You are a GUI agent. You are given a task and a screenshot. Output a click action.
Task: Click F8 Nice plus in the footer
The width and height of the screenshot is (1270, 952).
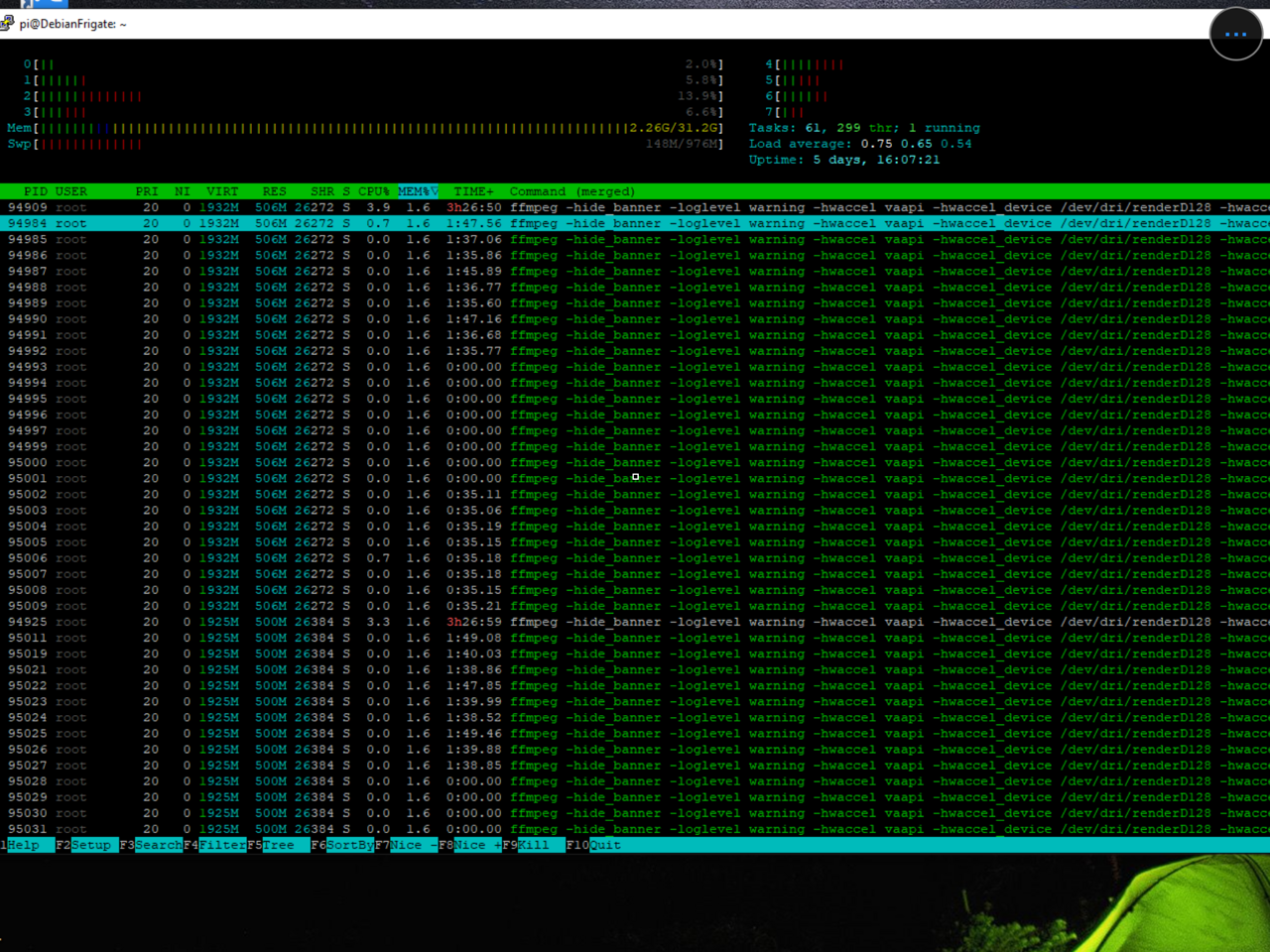tap(469, 846)
